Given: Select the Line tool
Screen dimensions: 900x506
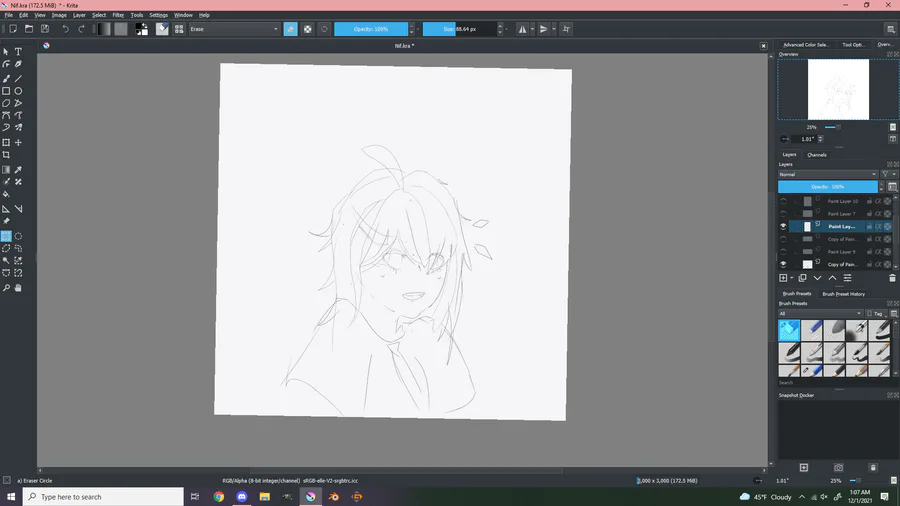Looking at the screenshot, I should tap(18, 79).
